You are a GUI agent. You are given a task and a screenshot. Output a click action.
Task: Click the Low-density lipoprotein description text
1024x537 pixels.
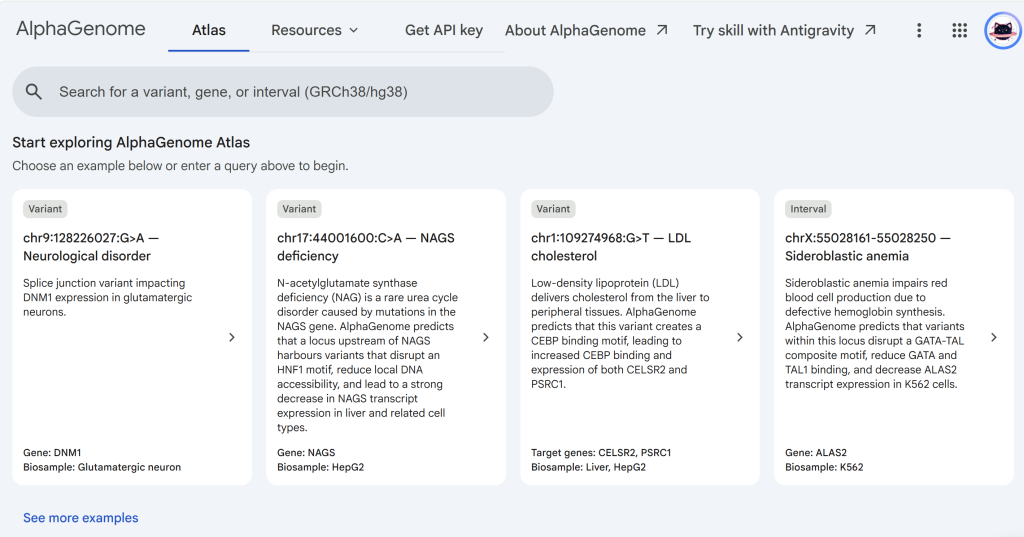(x=620, y=333)
